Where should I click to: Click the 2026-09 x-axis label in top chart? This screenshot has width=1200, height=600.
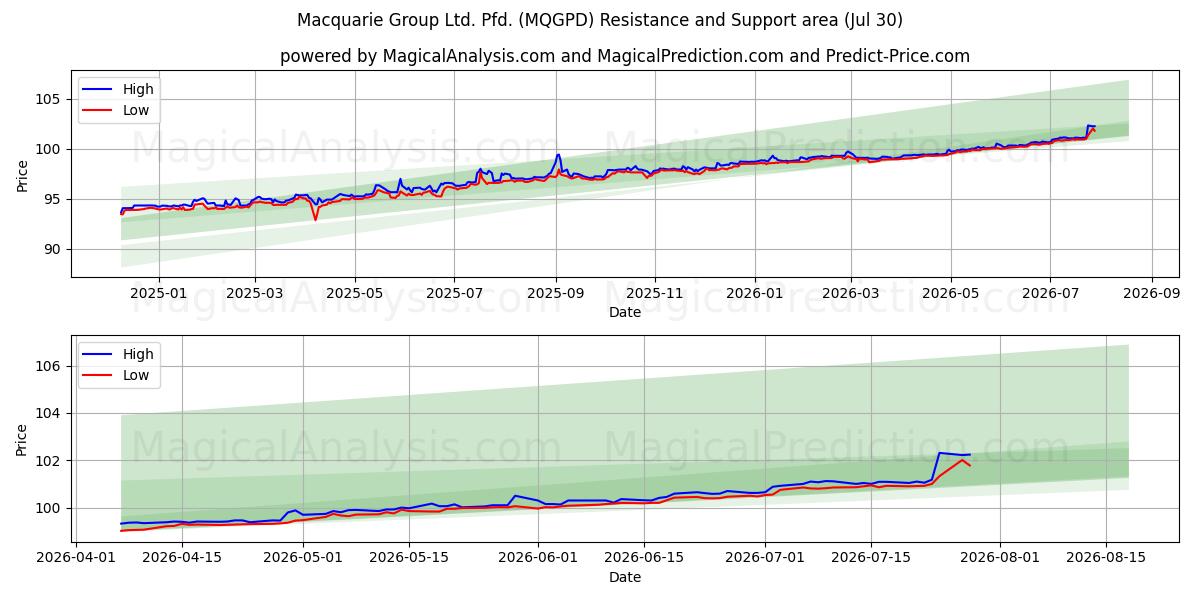pyautogui.click(x=1152, y=295)
